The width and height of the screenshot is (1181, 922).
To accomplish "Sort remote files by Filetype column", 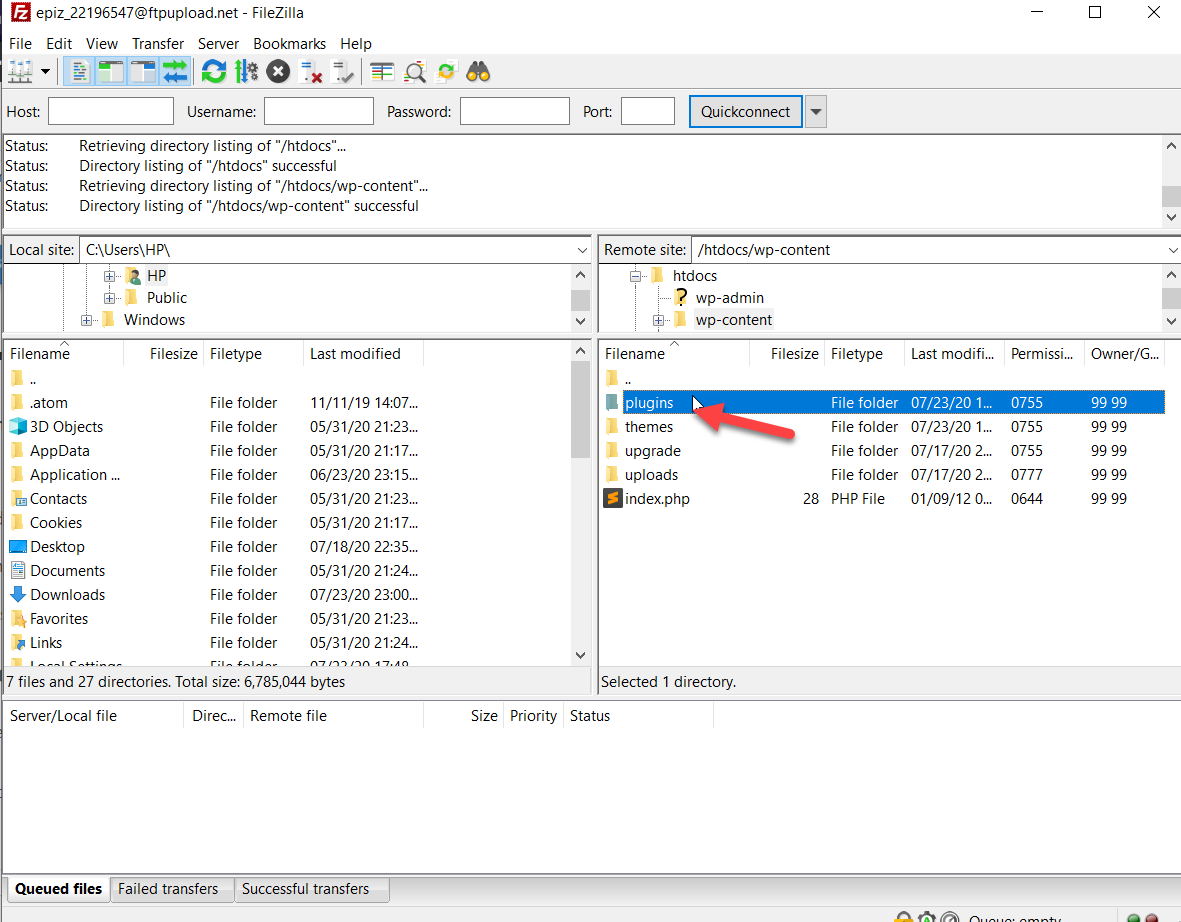I will pyautogui.click(x=865, y=354).
